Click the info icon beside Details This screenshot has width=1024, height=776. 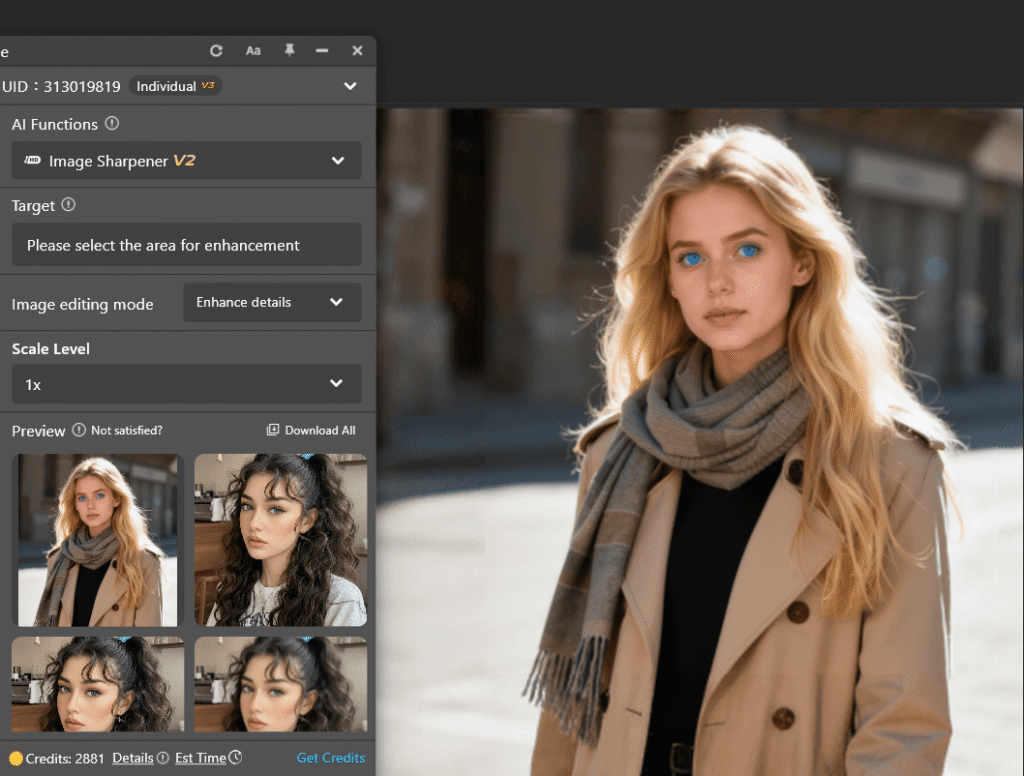tap(163, 758)
